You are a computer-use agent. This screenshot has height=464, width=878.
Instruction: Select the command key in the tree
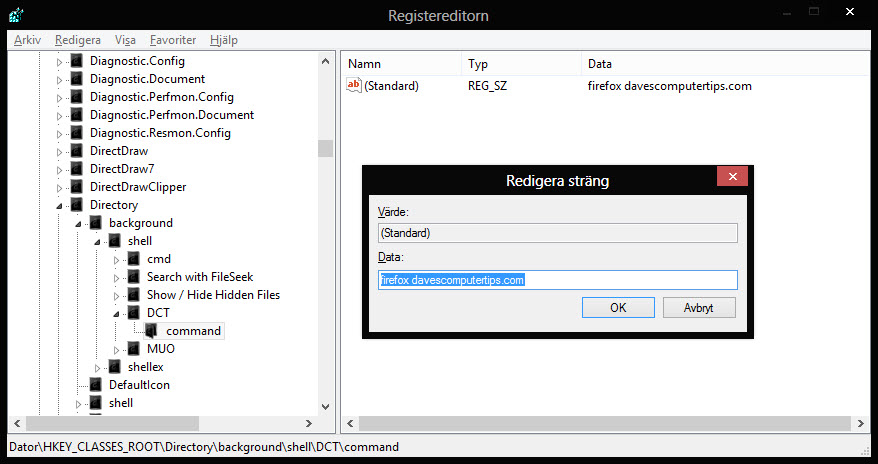193,331
